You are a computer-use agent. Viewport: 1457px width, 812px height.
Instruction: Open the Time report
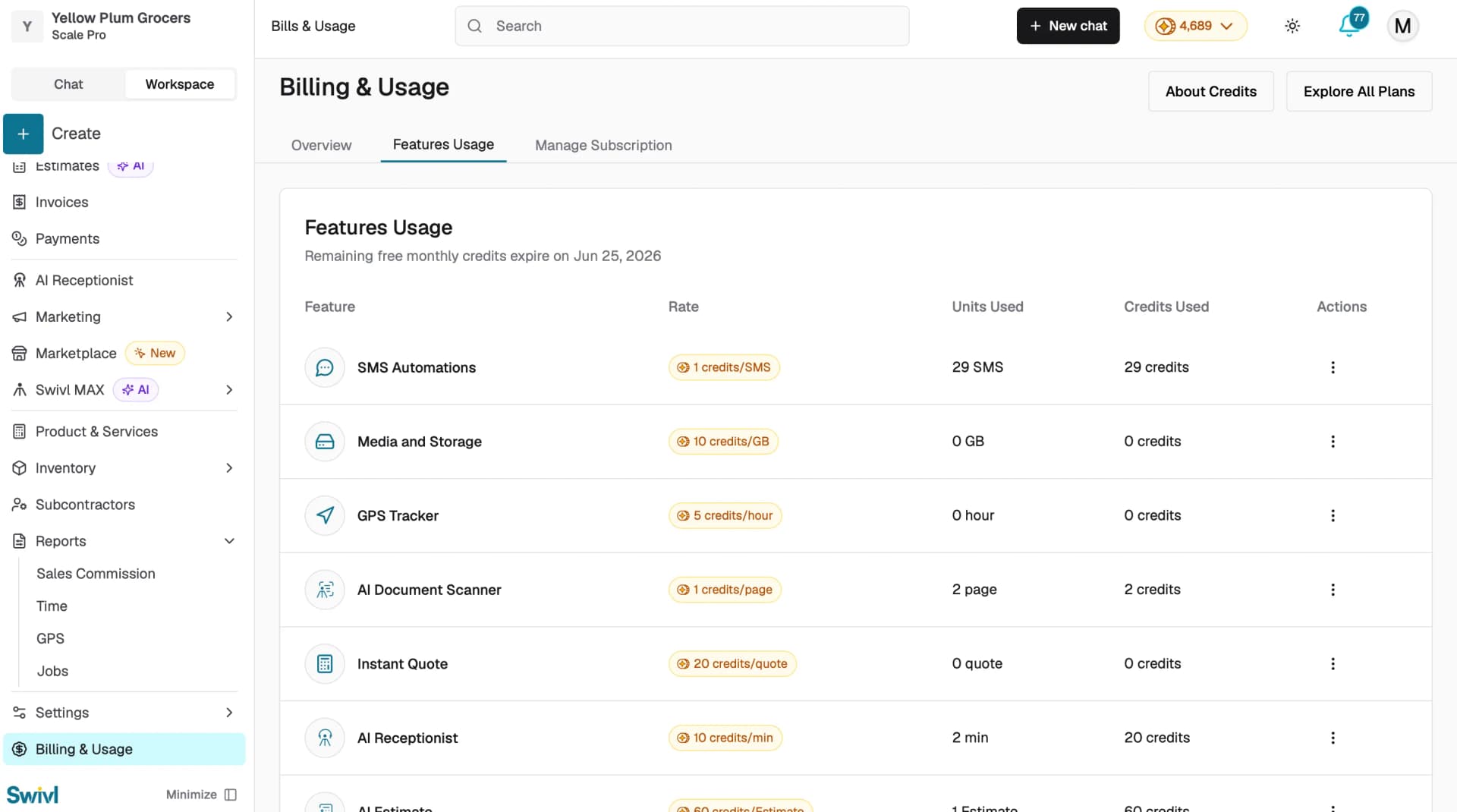(x=52, y=606)
